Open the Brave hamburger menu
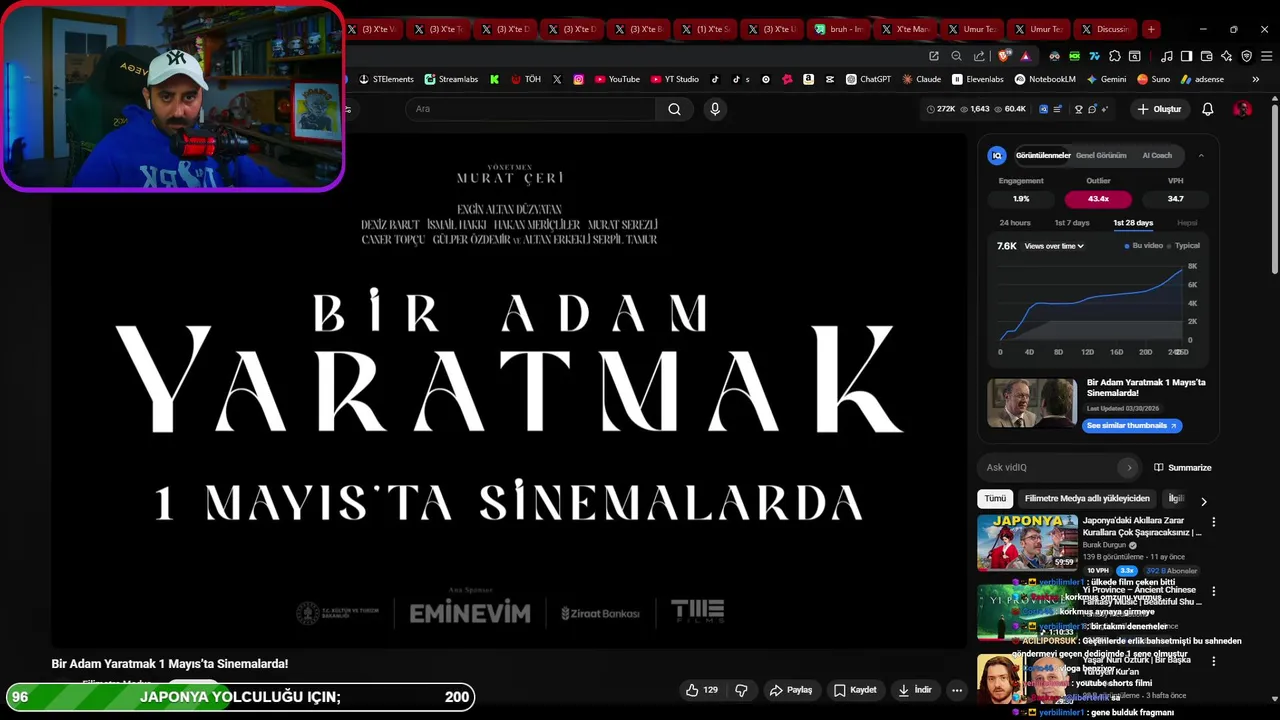The width and height of the screenshot is (1280, 720). click(1265, 56)
